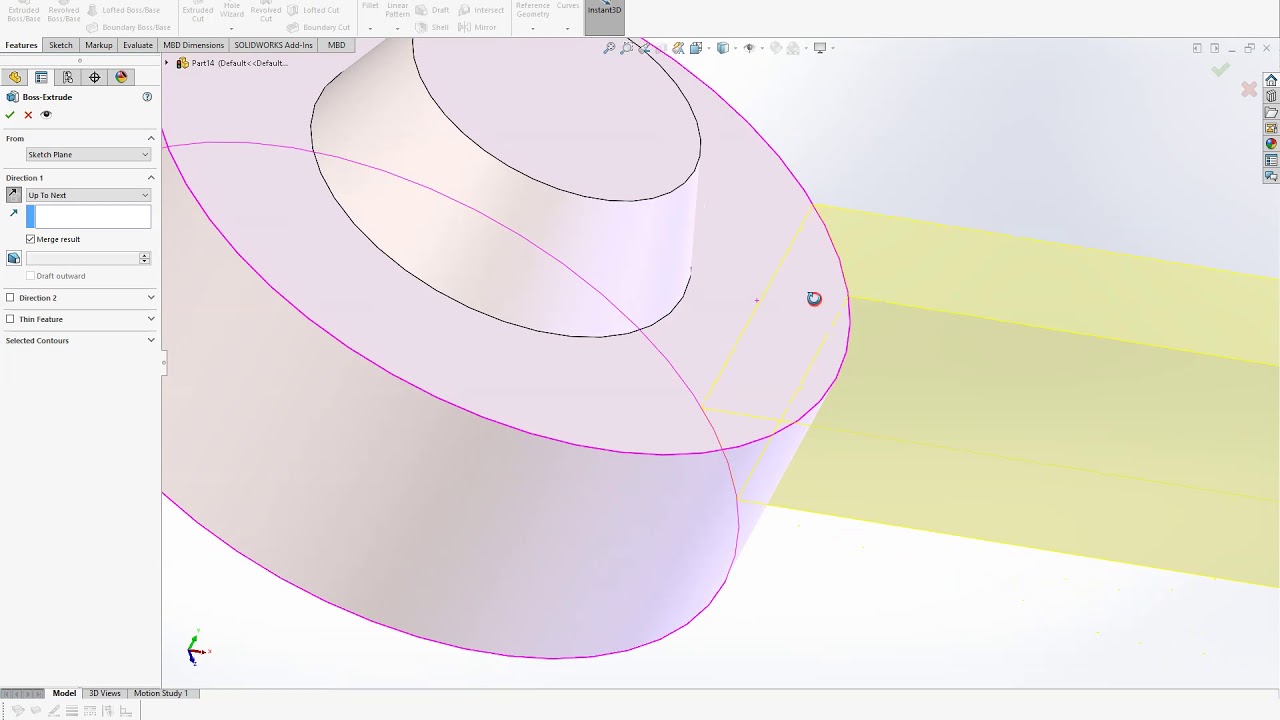Confirm feature with corner green checkmark

tap(1220, 69)
